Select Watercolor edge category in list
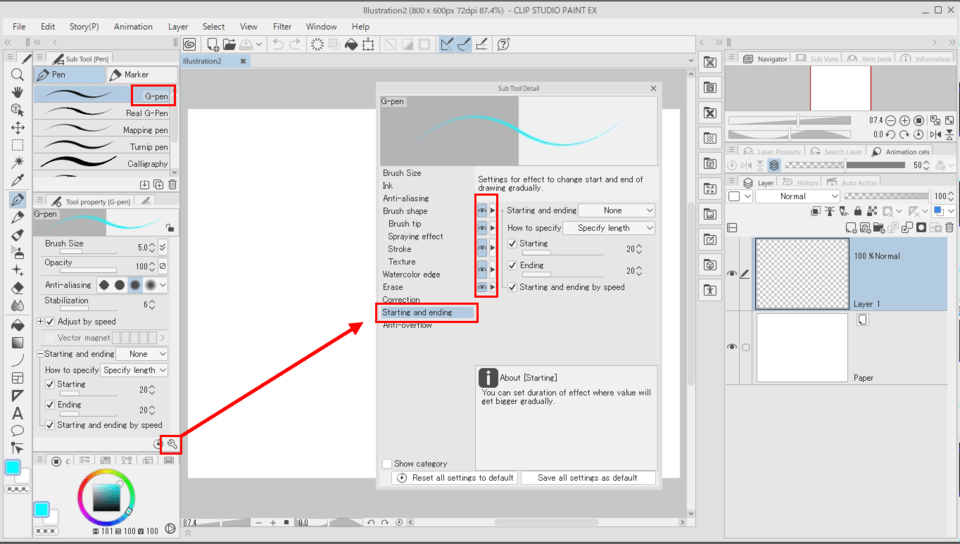Screen dimensions: 960x544 411,275
